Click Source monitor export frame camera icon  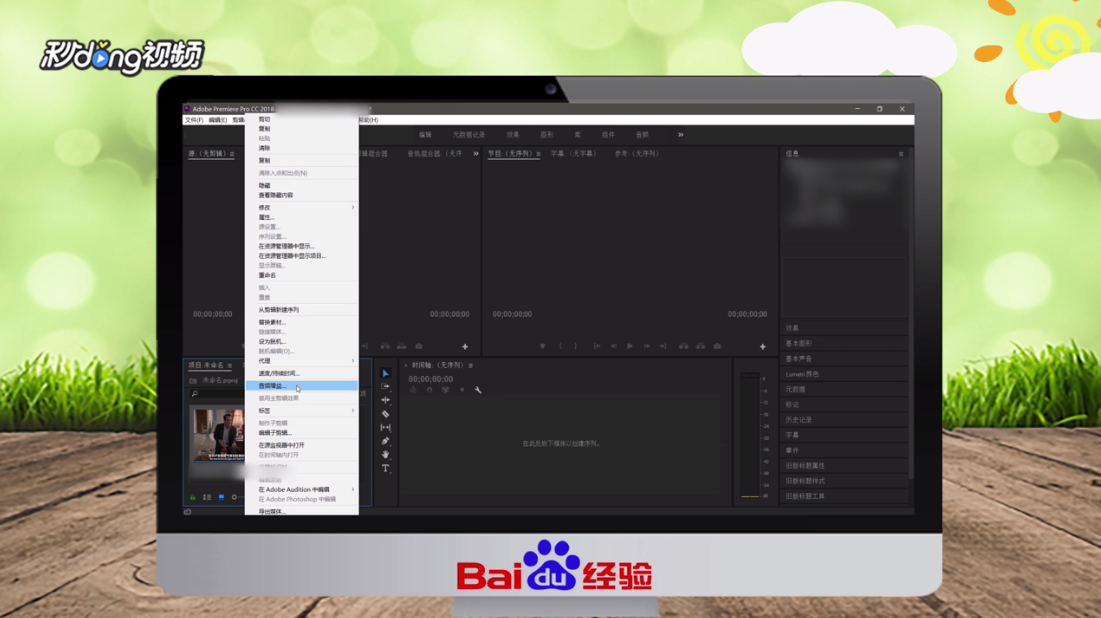pos(419,346)
